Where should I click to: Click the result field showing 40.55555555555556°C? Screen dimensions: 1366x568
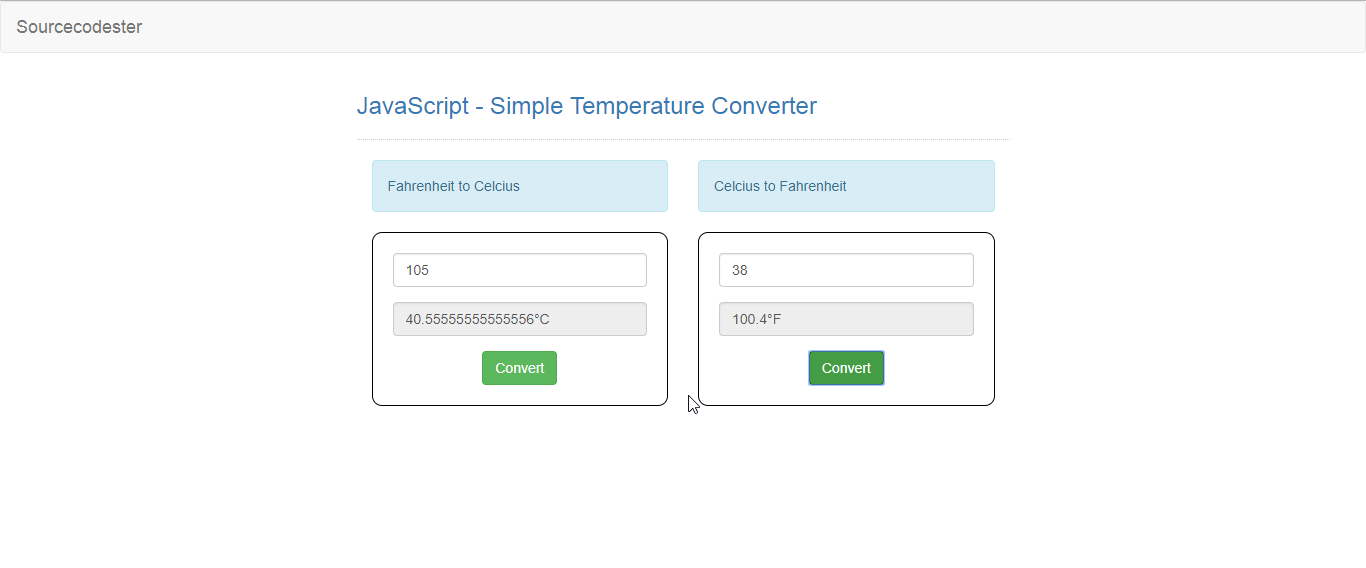[x=520, y=319]
